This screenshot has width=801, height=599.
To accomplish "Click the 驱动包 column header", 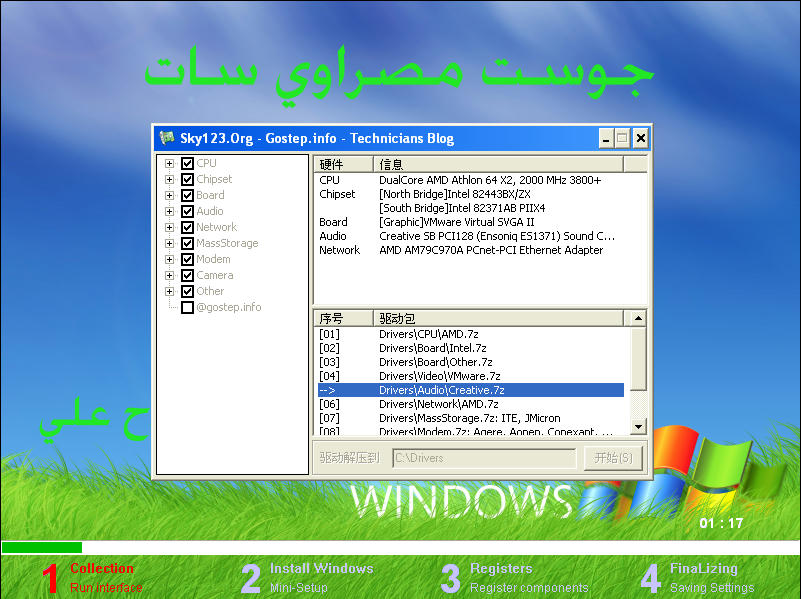I will pos(499,319).
